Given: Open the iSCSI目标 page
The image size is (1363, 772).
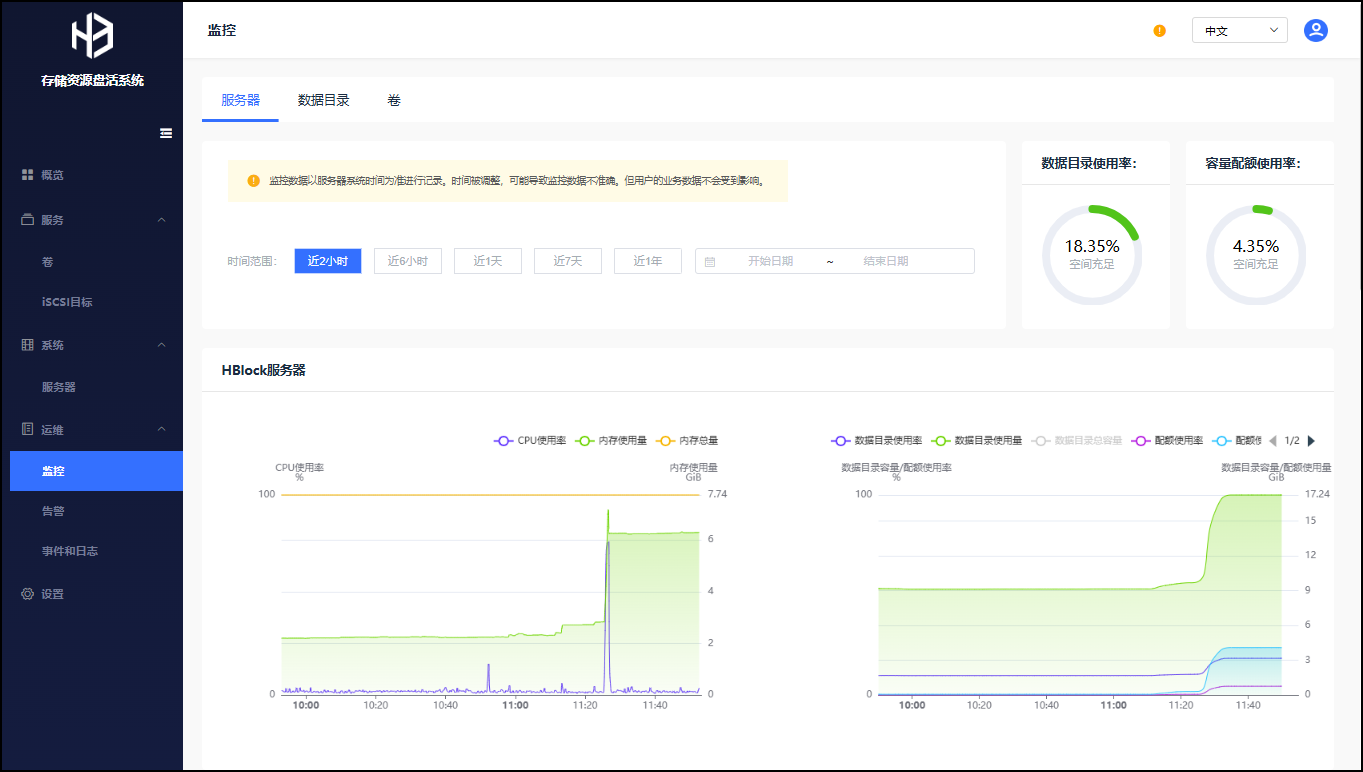Looking at the screenshot, I should point(66,302).
